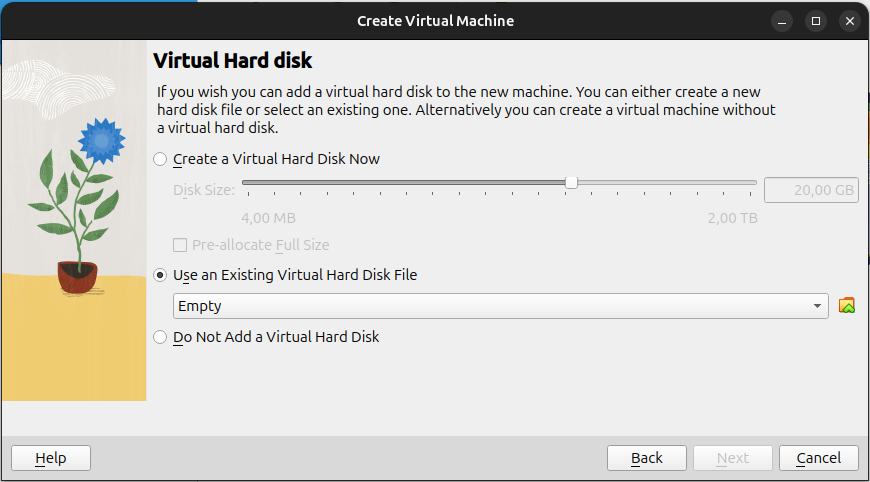Click the Disk Size slider handle
This screenshot has height=482, width=870.
[x=571, y=182]
